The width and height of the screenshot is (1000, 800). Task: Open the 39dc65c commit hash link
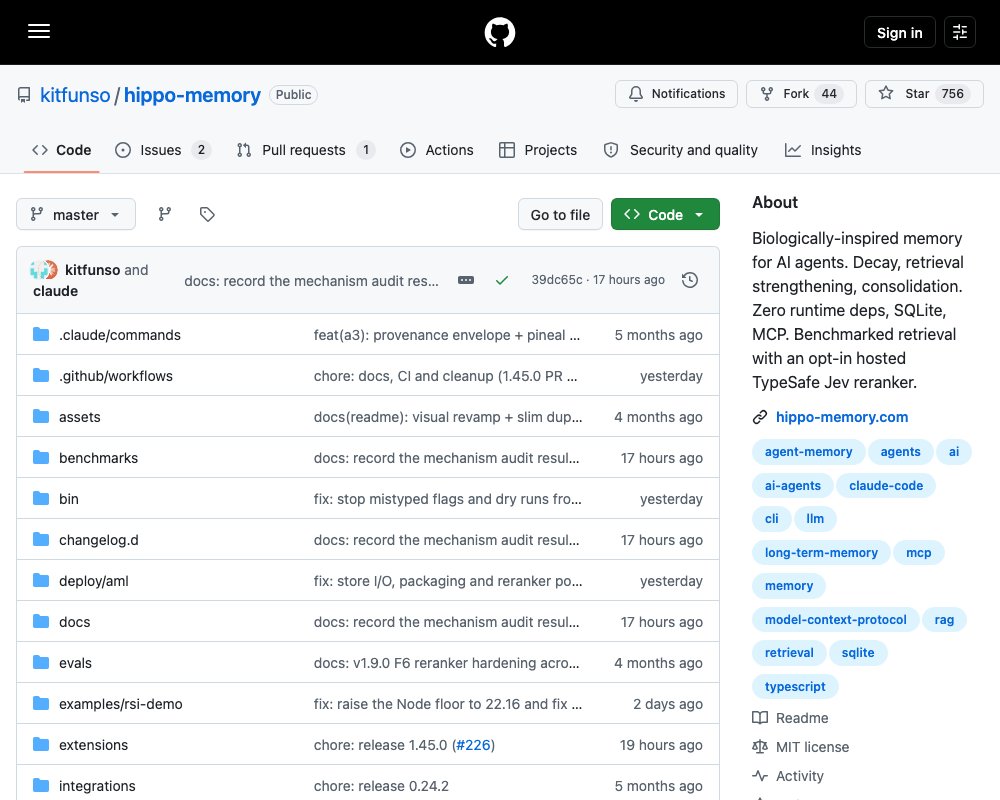pyautogui.click(x=557, y=279)
